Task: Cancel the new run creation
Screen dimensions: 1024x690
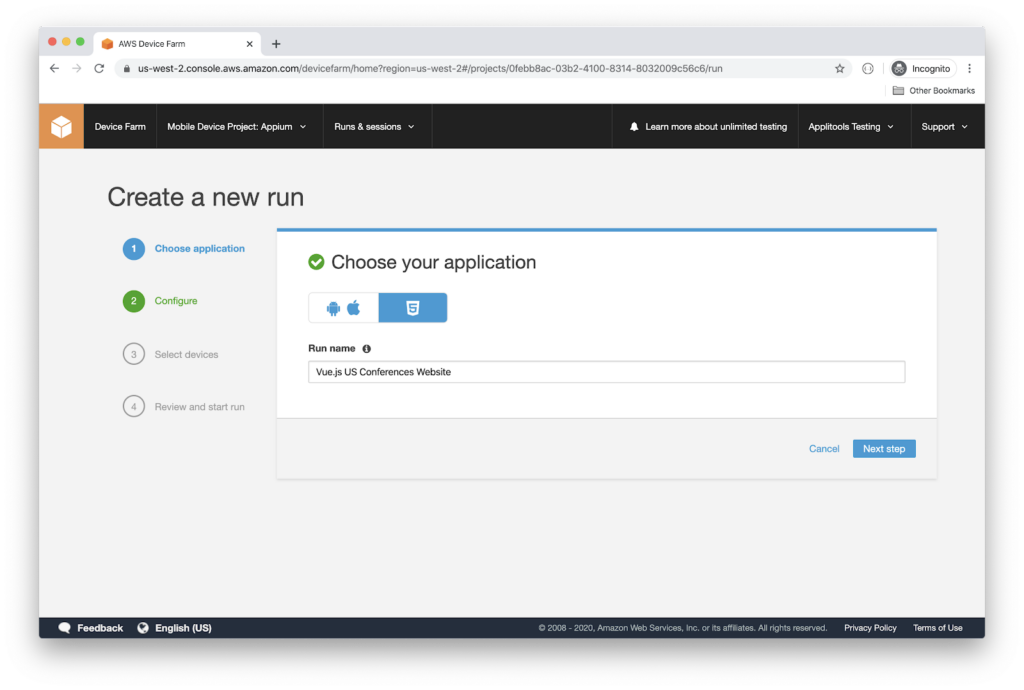Action: pyautogui.click(x=824, y=449)
